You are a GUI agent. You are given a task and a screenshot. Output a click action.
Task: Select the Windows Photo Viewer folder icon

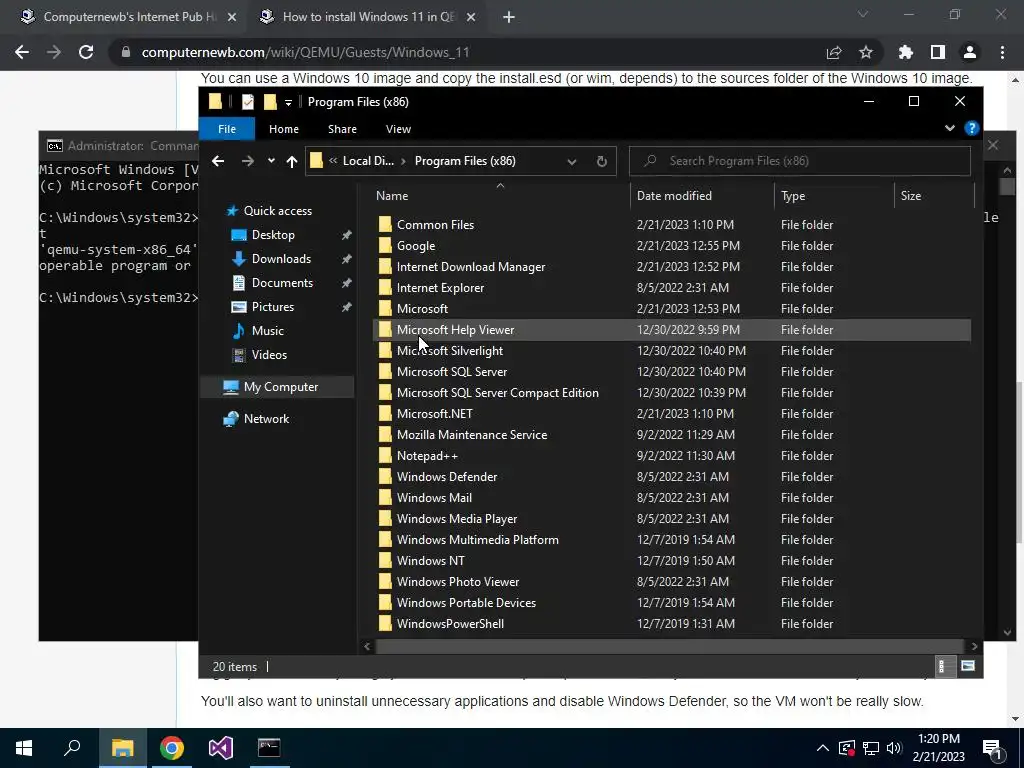click(385, 582)
